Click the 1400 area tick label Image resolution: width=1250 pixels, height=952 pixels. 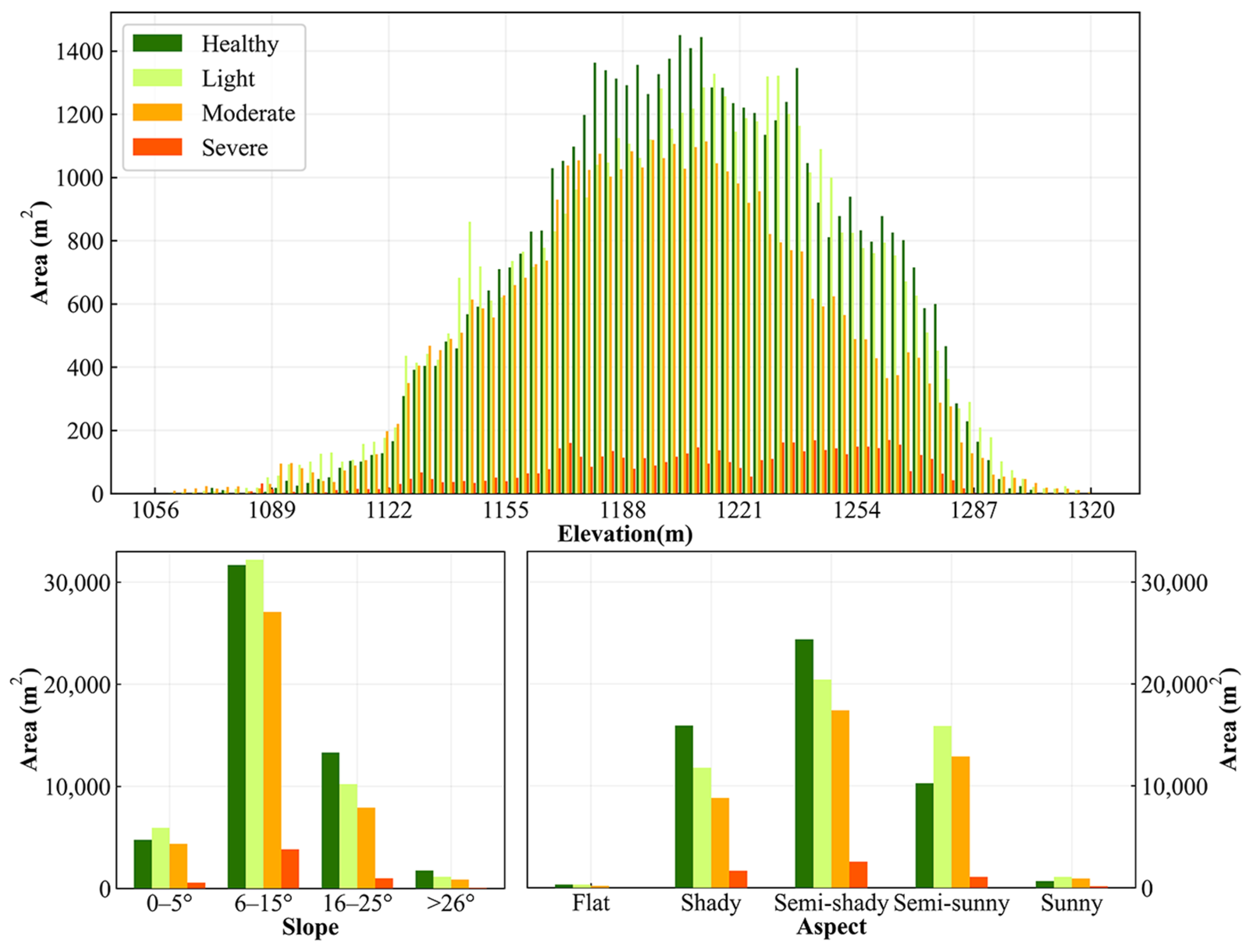80,52
